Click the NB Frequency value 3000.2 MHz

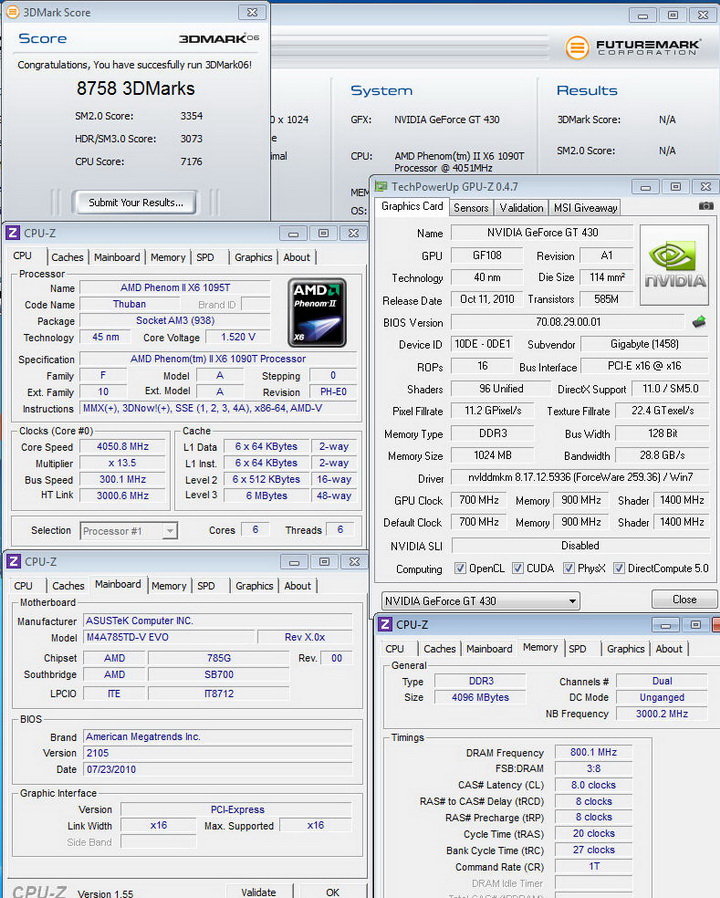pyautogui.click(x=662, y=714)
